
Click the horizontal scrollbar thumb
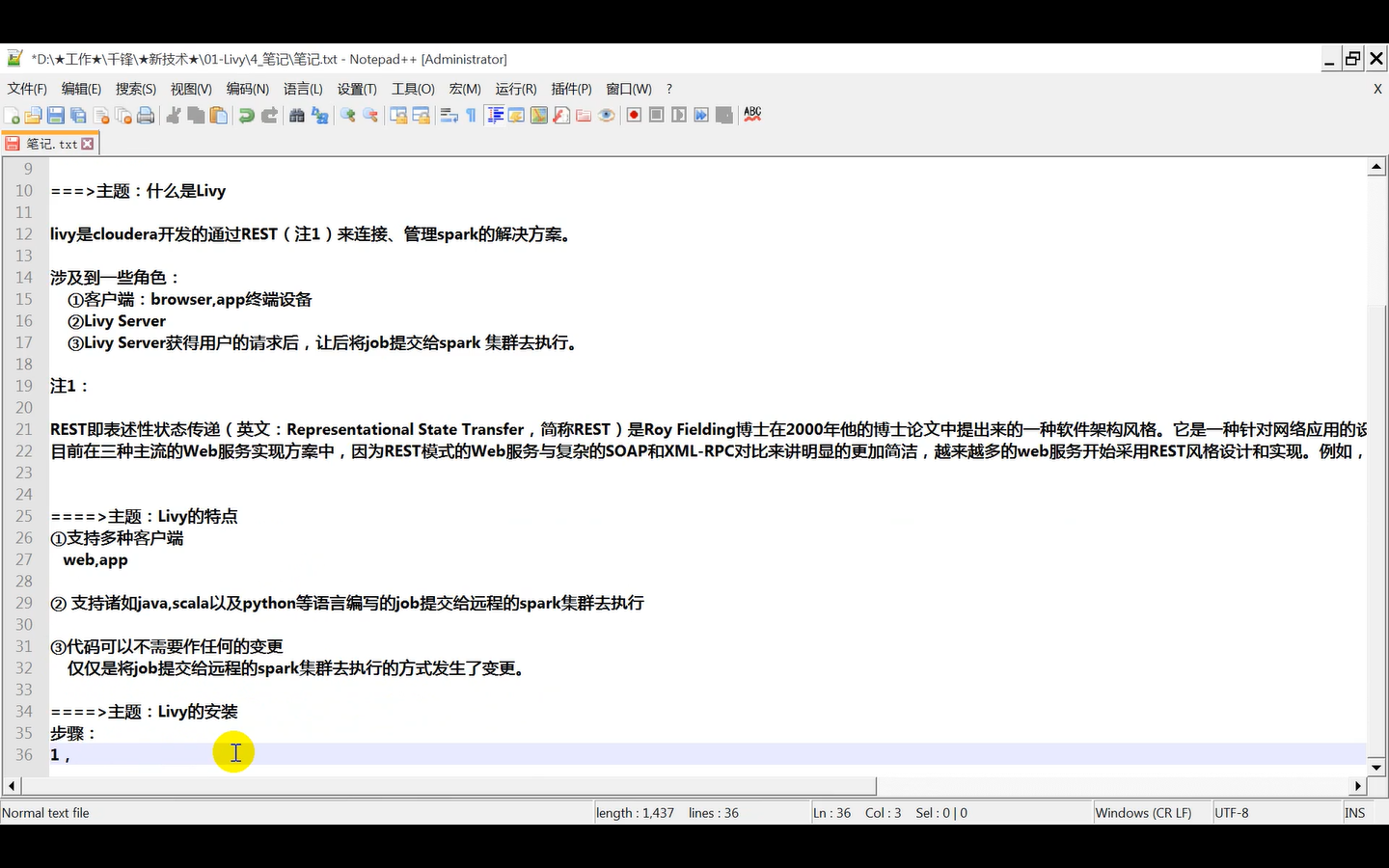(x=449, y=786)
